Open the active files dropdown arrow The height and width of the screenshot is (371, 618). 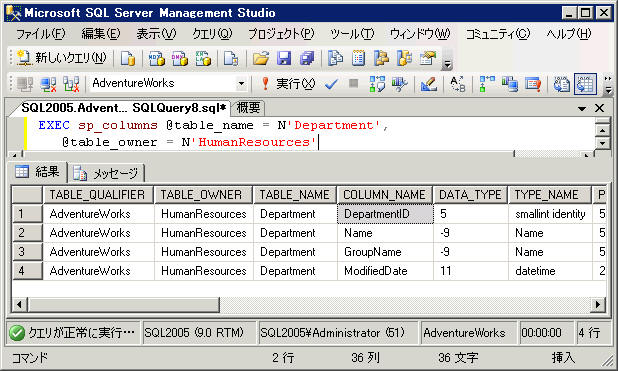click(x=582, y=108)
